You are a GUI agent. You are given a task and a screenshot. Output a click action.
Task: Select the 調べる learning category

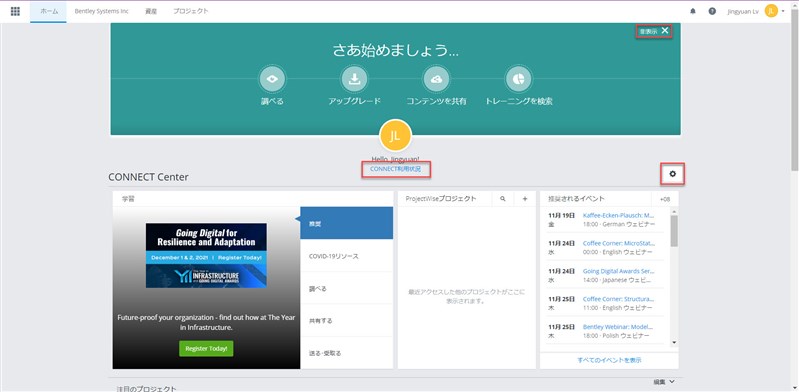[347, 289]
